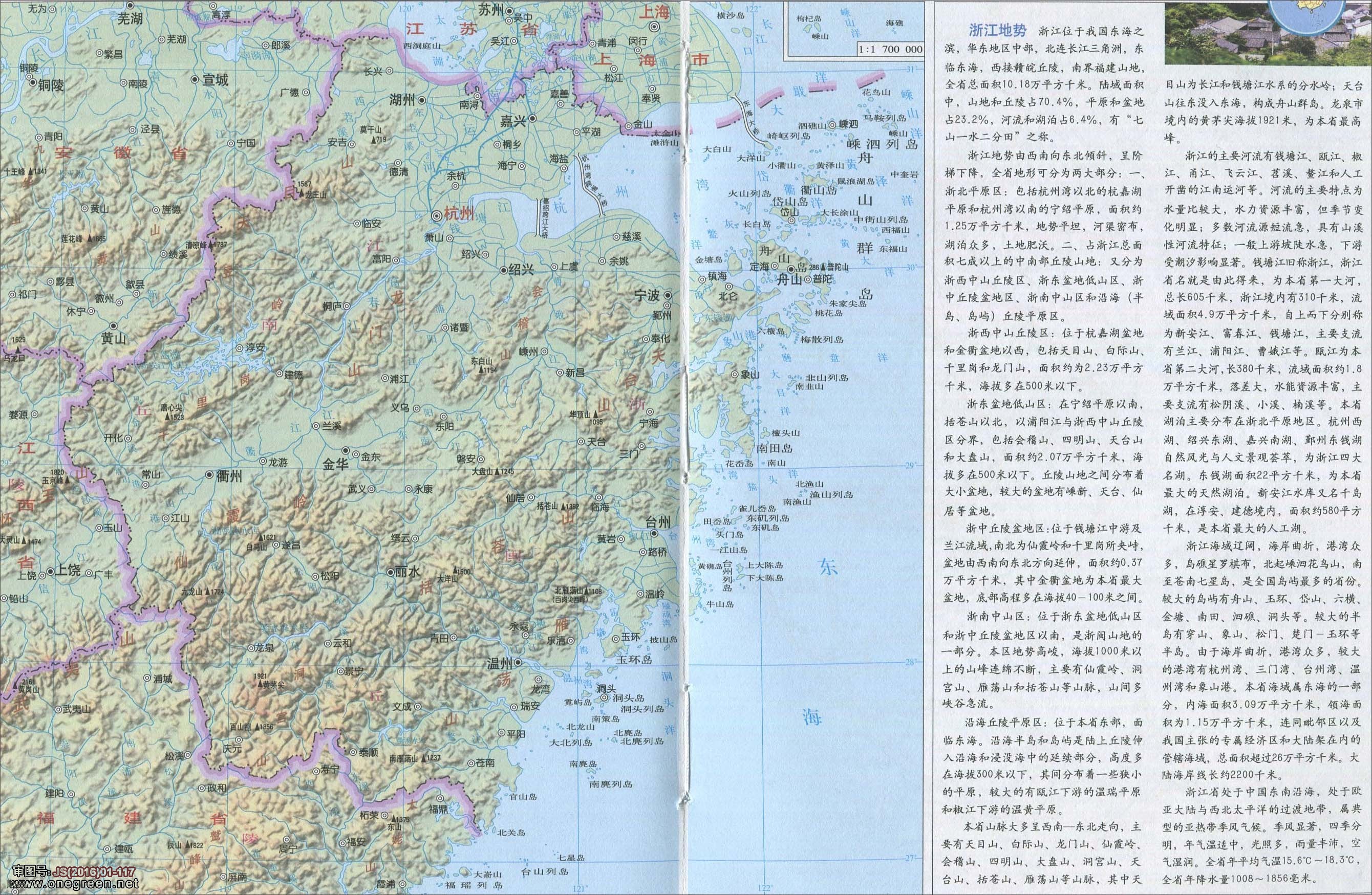Click the Lishui (丽水) city marker
Viewport: 1372px width, 895px height.
coord(391,572)
